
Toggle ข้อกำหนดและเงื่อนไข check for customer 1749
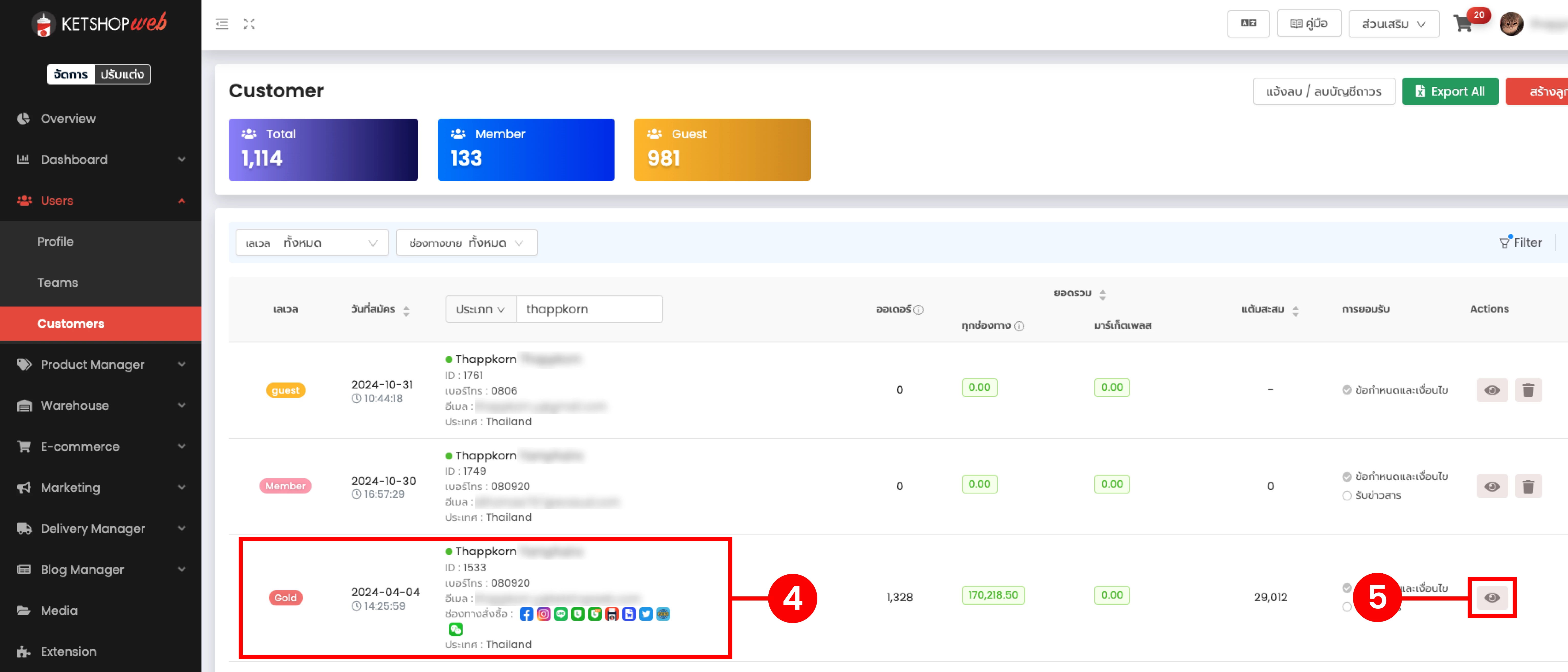click(x=1347, y=477)
